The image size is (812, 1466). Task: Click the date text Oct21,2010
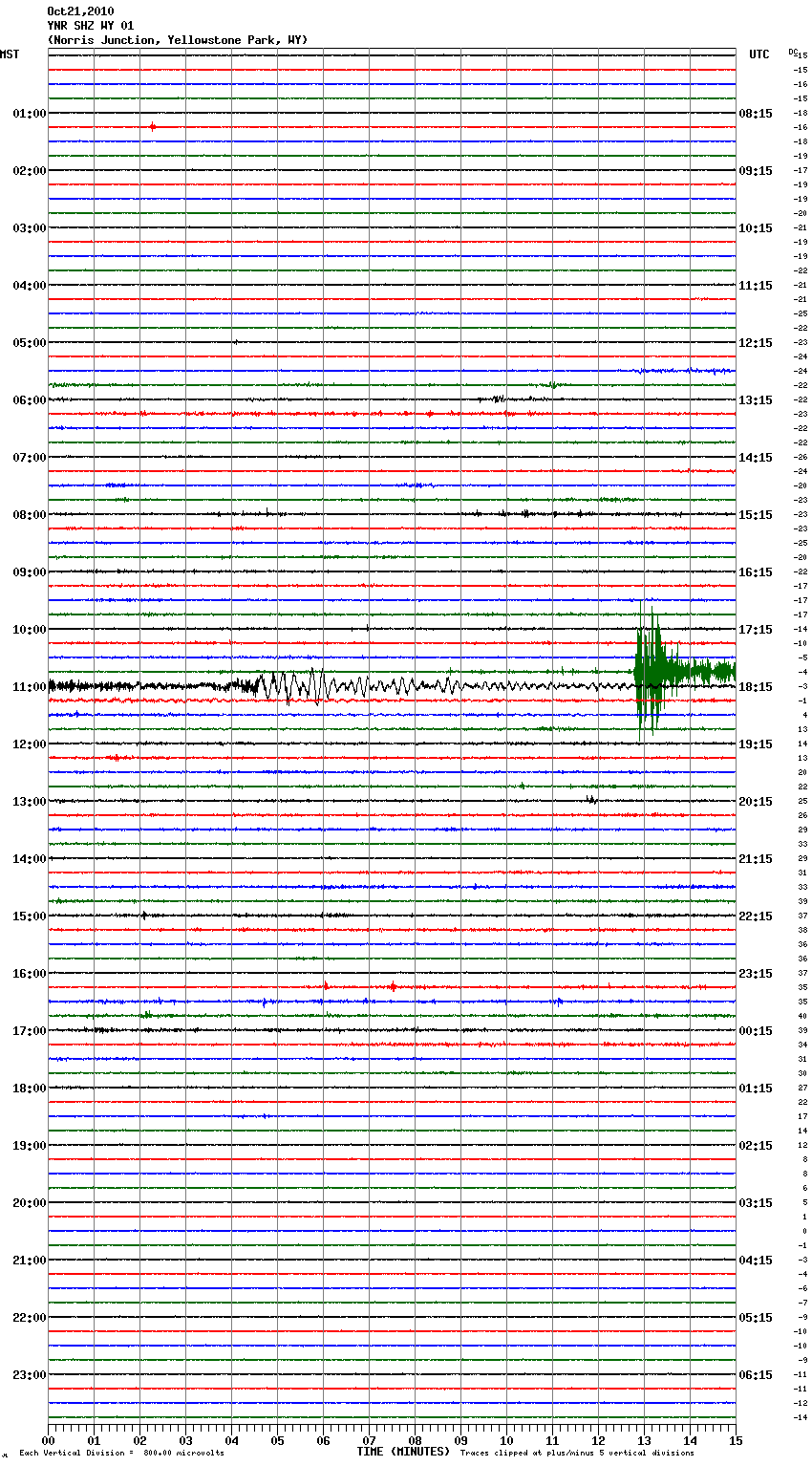pyautogui.click(x=80, y=11)
